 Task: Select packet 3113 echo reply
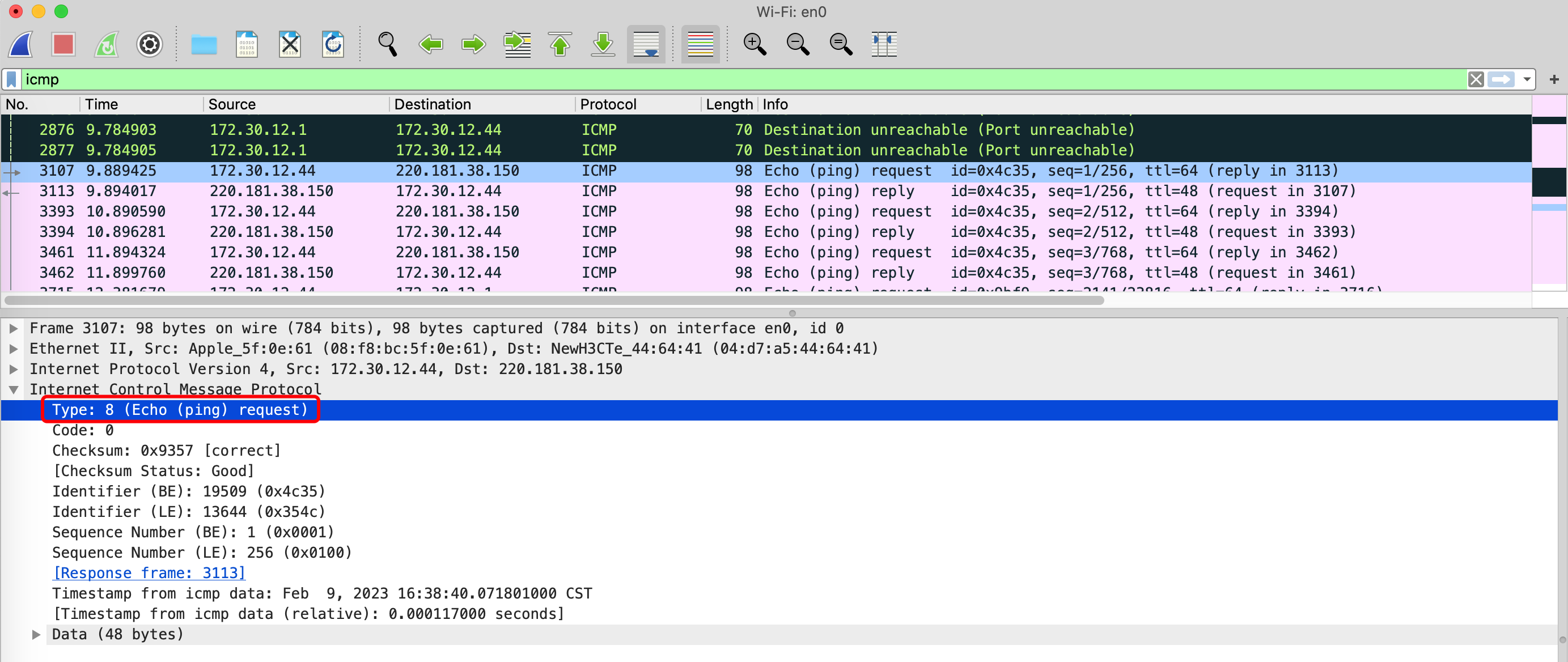point(766,191)
